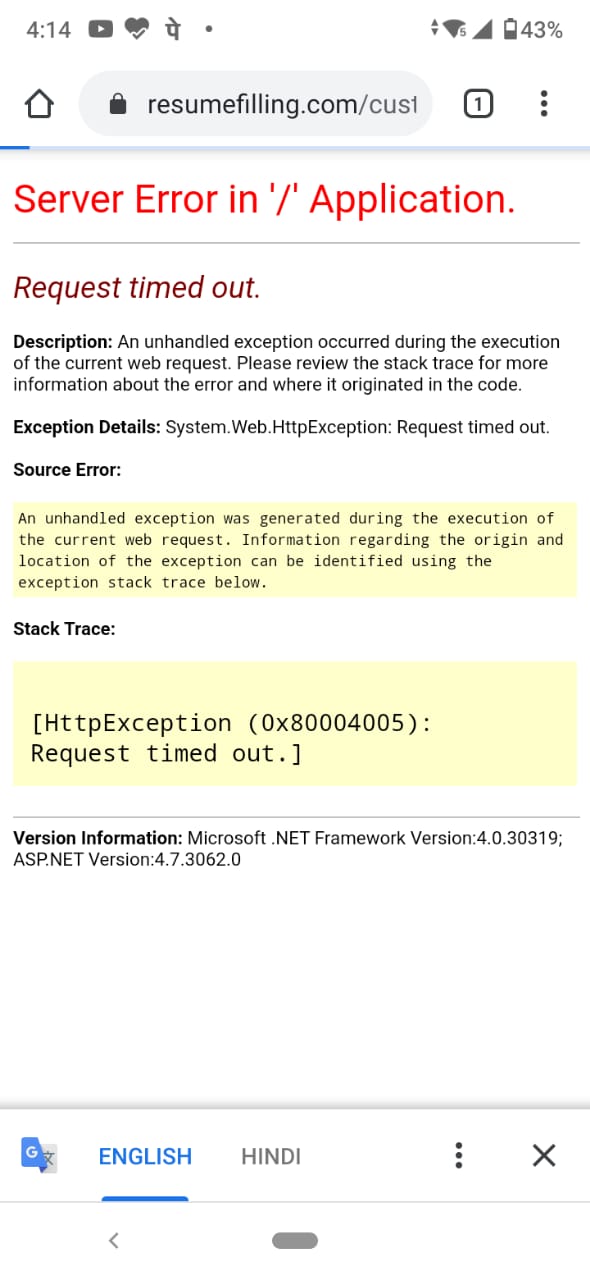This screenshot has height=1280, width=590.
Task: Tap the 'Server Error in '/' Application' heading
Action: click(265, 199)
